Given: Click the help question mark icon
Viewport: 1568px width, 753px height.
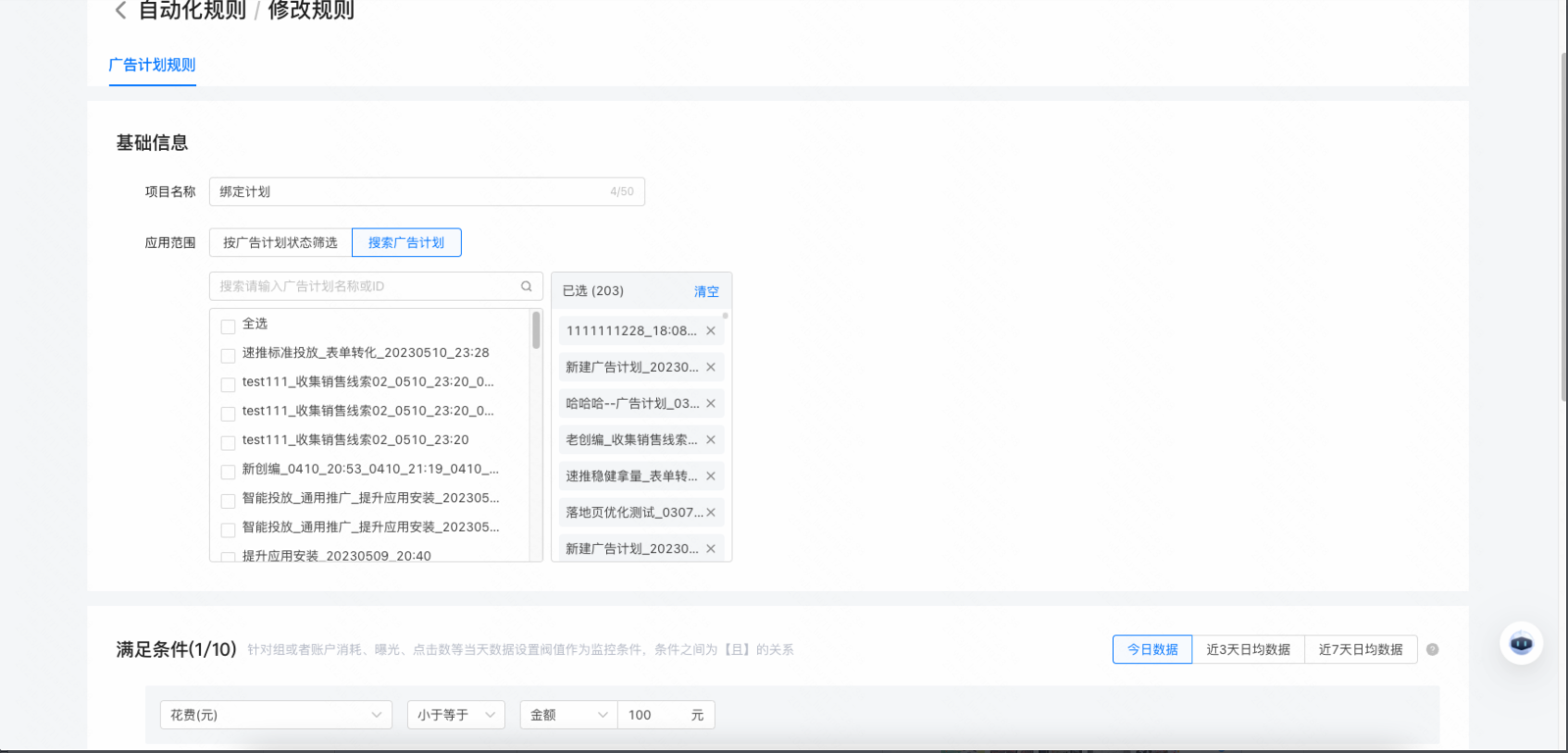Looking at the screenshot, I should point(1432,649).
